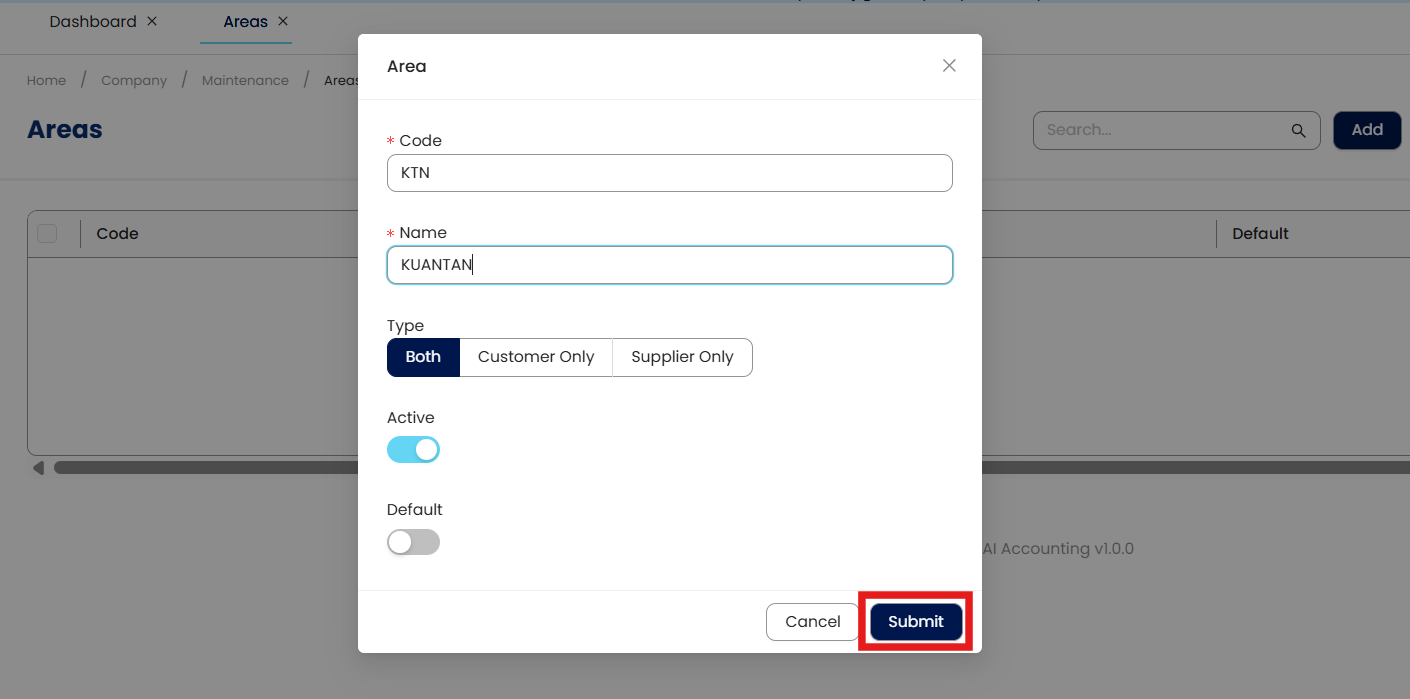Screen dimensions: 1410x699
Task: Tick the select-all checkbox in table header
Action: [x=47, y=234]
